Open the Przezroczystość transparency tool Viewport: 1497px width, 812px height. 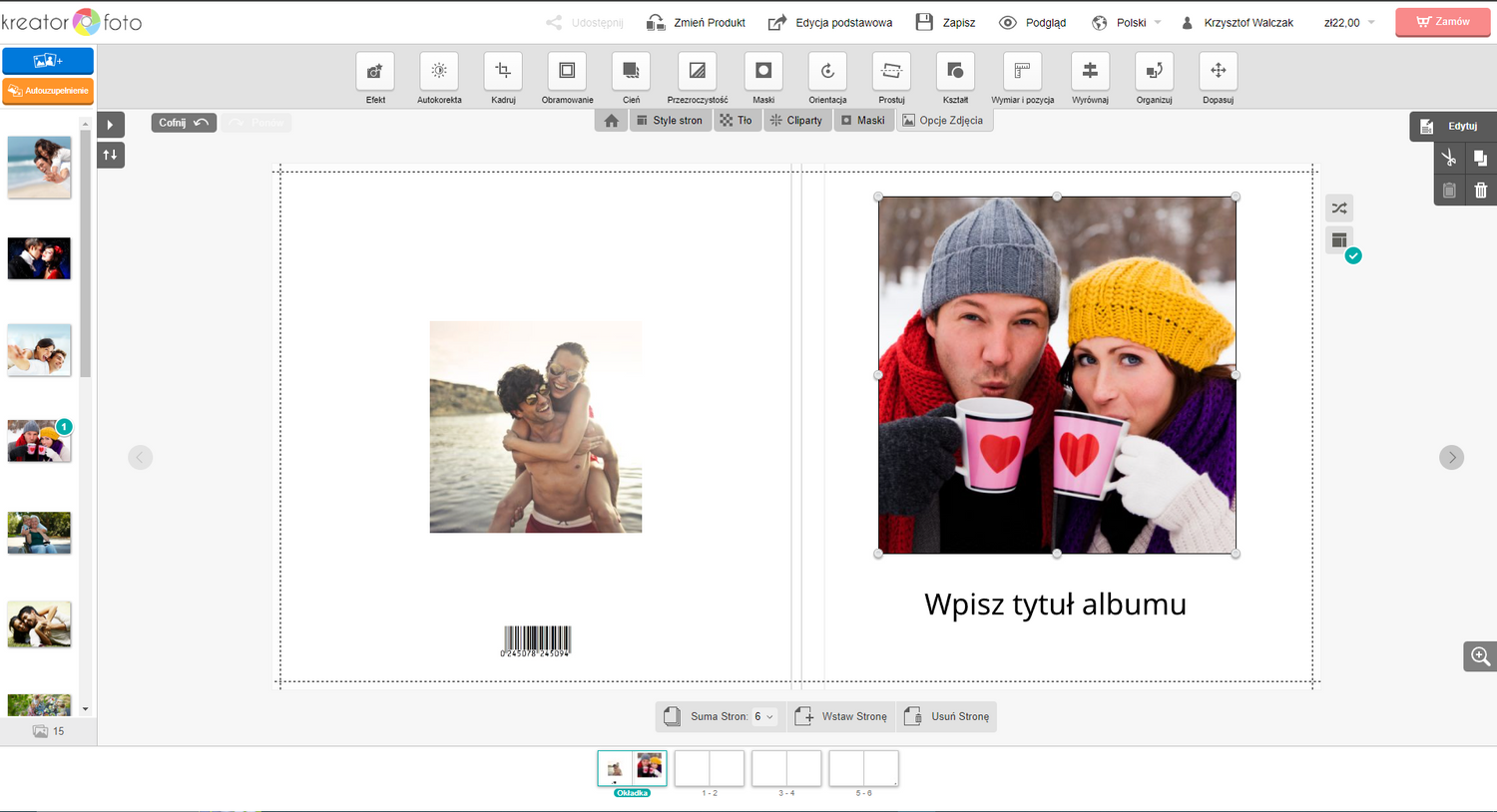click(x=697, y=71)
